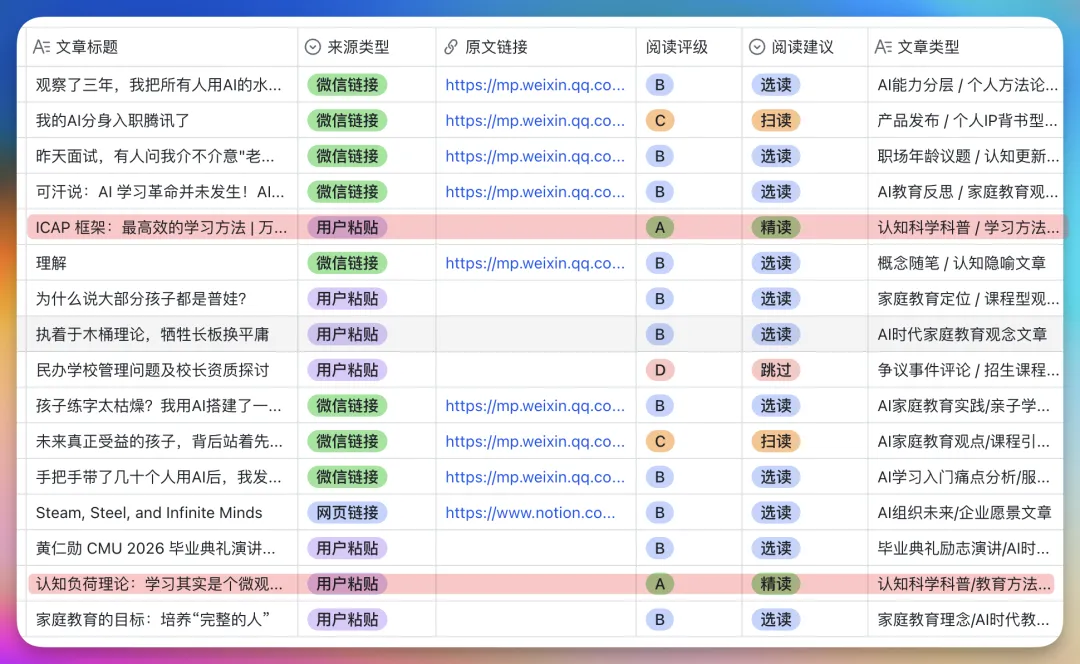Click the link icon beside 原文链接 header

point(450,47)
